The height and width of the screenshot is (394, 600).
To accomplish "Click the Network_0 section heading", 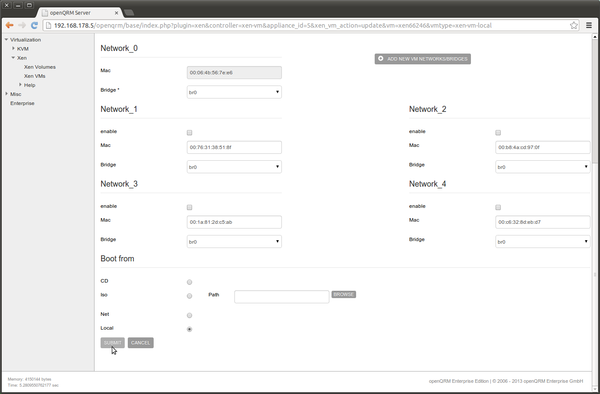I will pos(119,48).
